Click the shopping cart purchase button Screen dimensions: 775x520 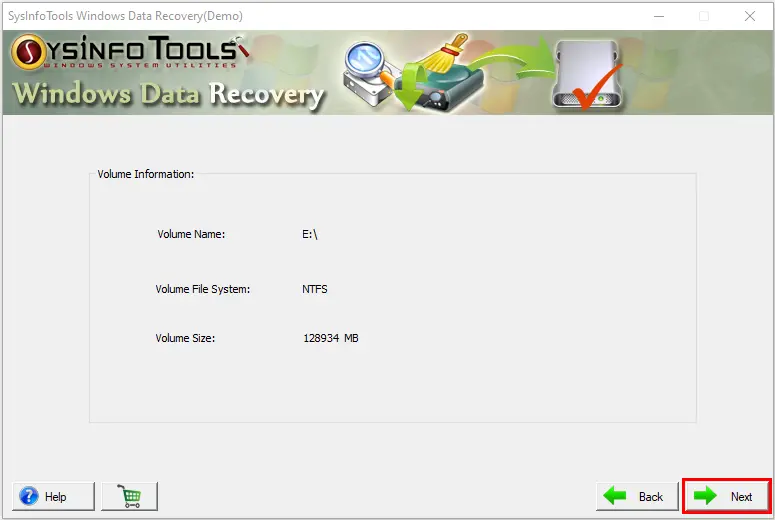point(129,496)
